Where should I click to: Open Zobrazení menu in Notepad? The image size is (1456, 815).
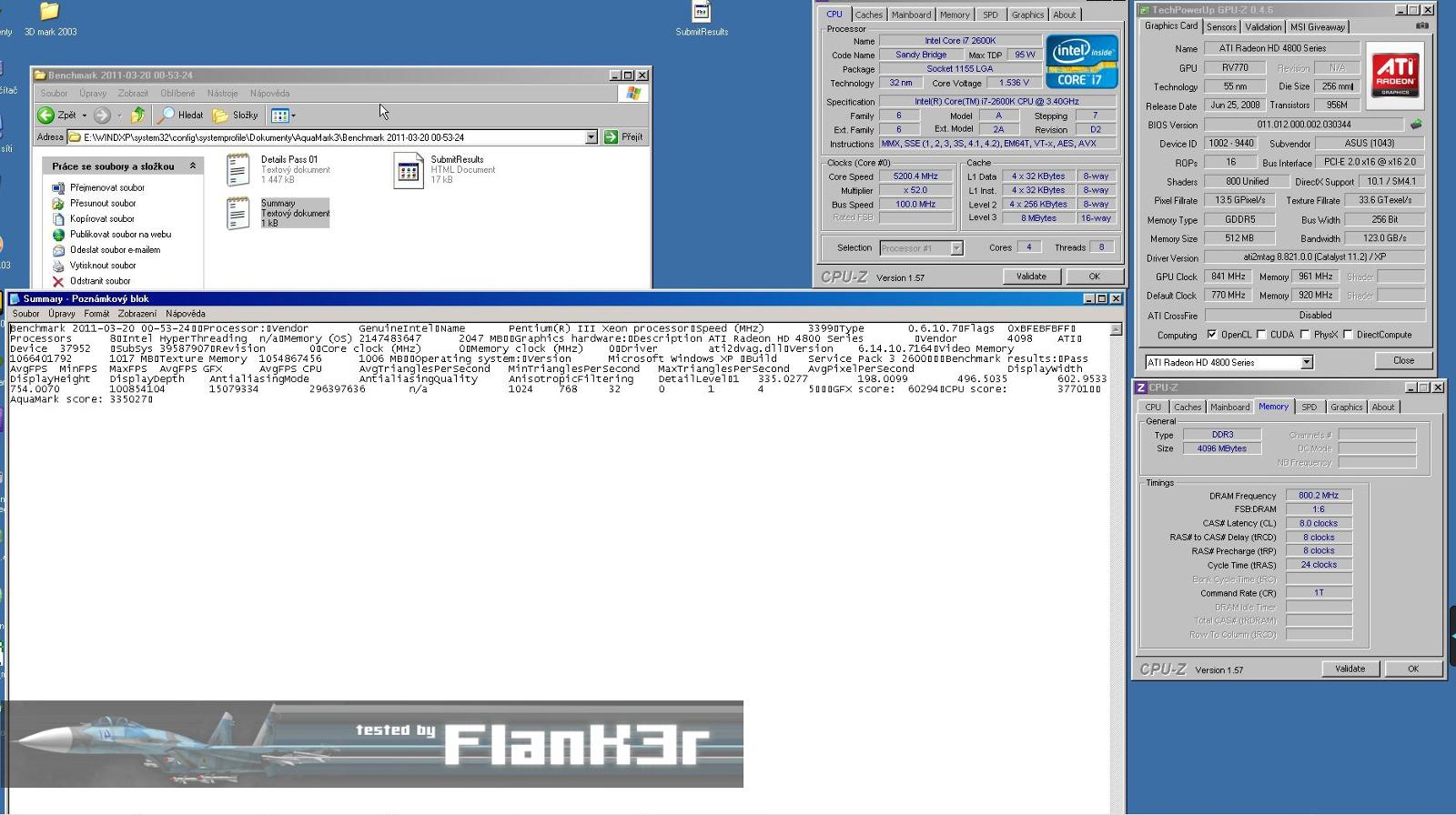click(x=137, y=314)
